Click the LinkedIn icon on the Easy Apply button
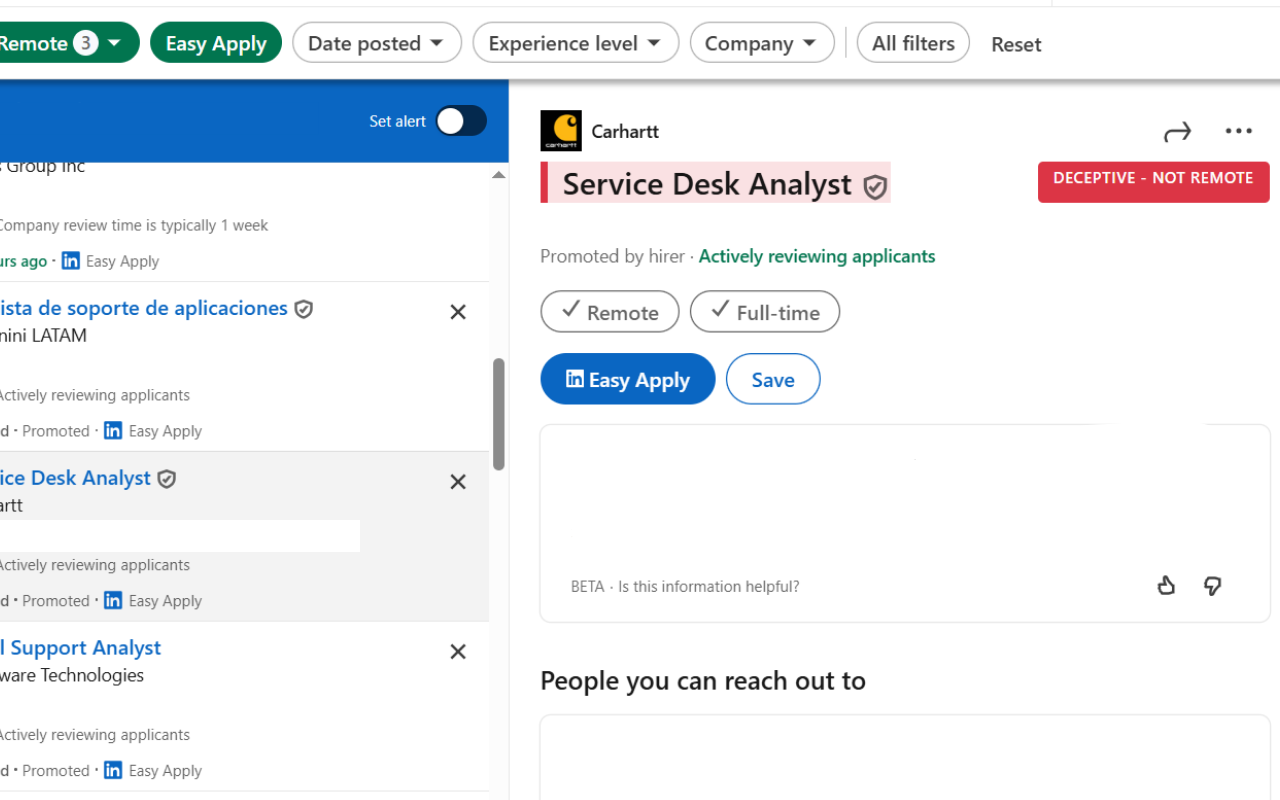 574,379
